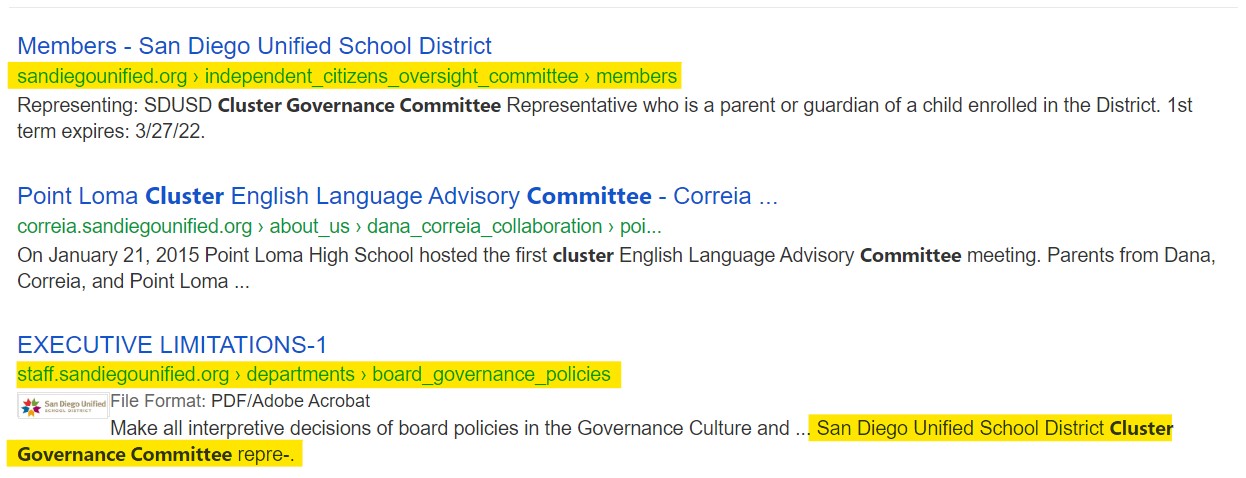Click the File Format PDF/Adobe Acrobat label
Viewport: 1246px width, 478px height.
pyautogui.click(x=240, y=401)
